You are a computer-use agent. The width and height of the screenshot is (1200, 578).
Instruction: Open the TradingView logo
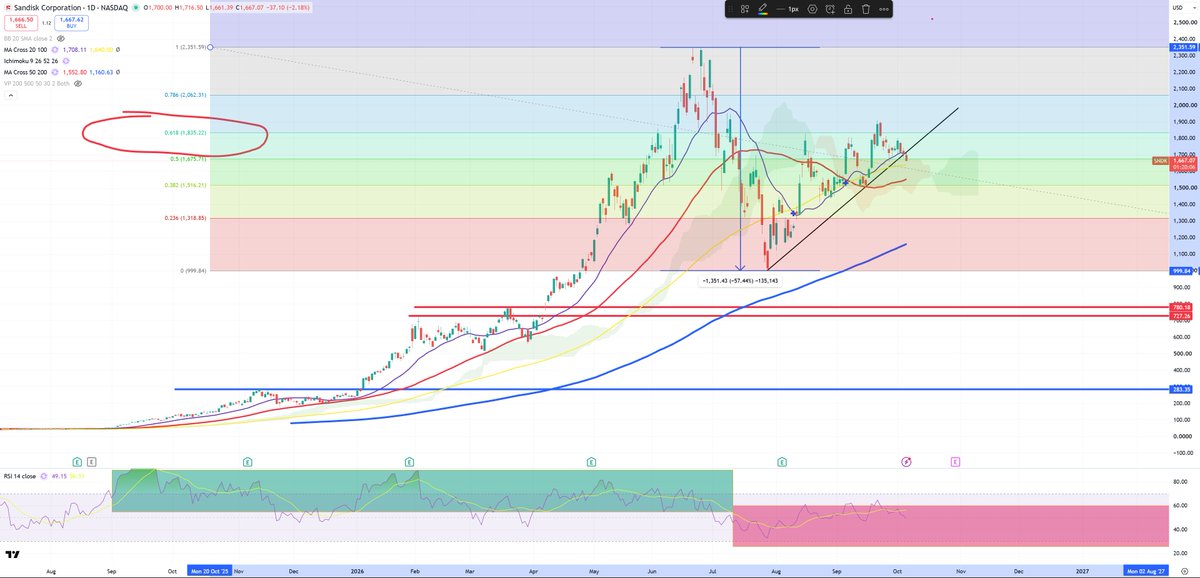[13, 553]
